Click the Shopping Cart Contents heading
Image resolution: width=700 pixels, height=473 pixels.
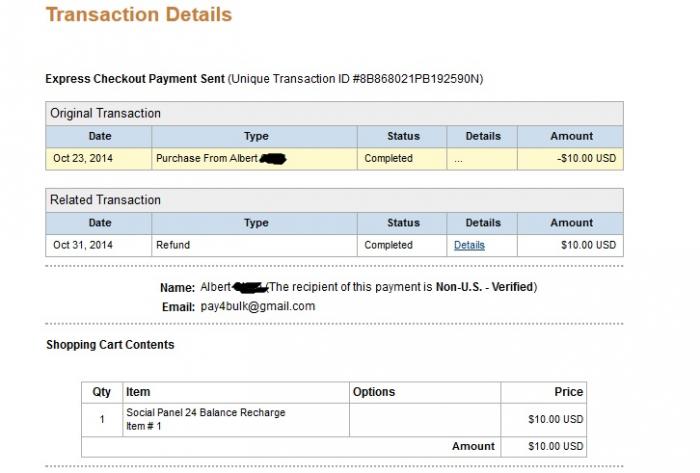click(110, 344)
